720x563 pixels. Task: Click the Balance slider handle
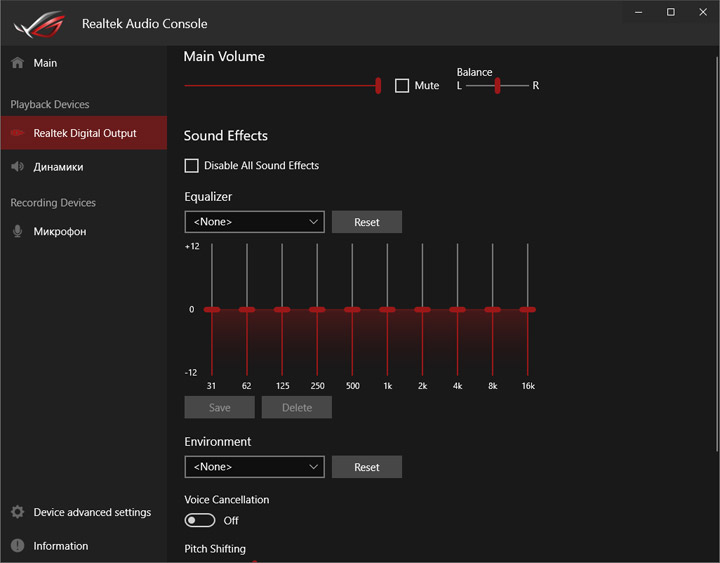point(495,86)
